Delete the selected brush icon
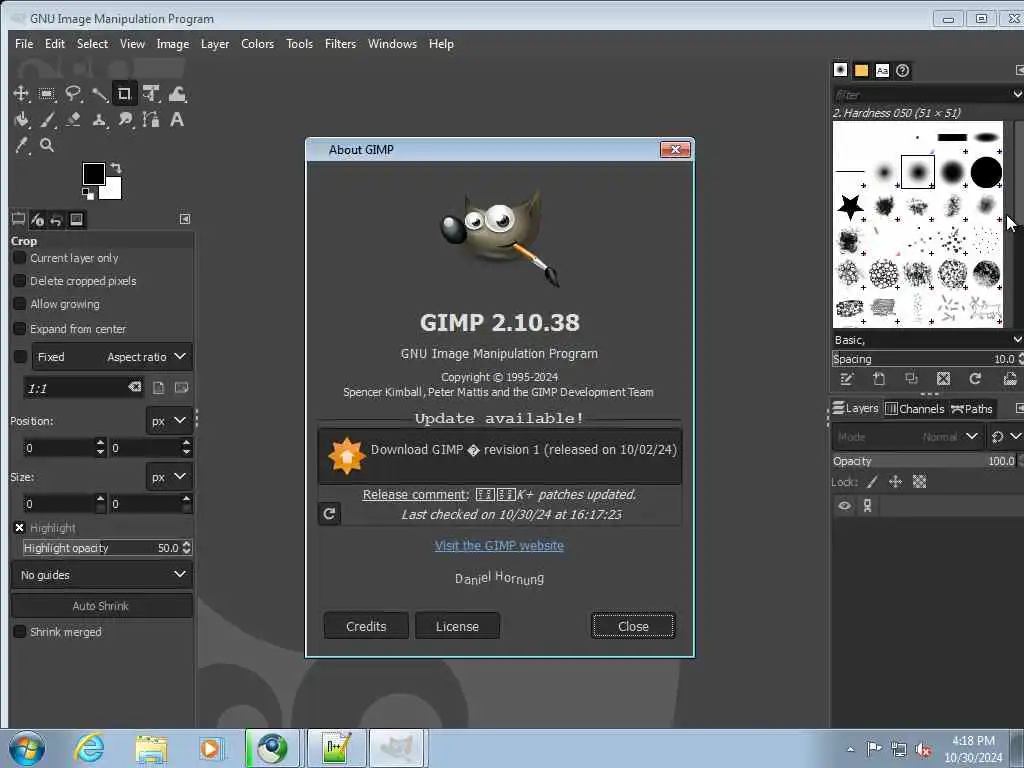Image resolution: width=1024 pixels, height=768 pixels. pos(943,379)
